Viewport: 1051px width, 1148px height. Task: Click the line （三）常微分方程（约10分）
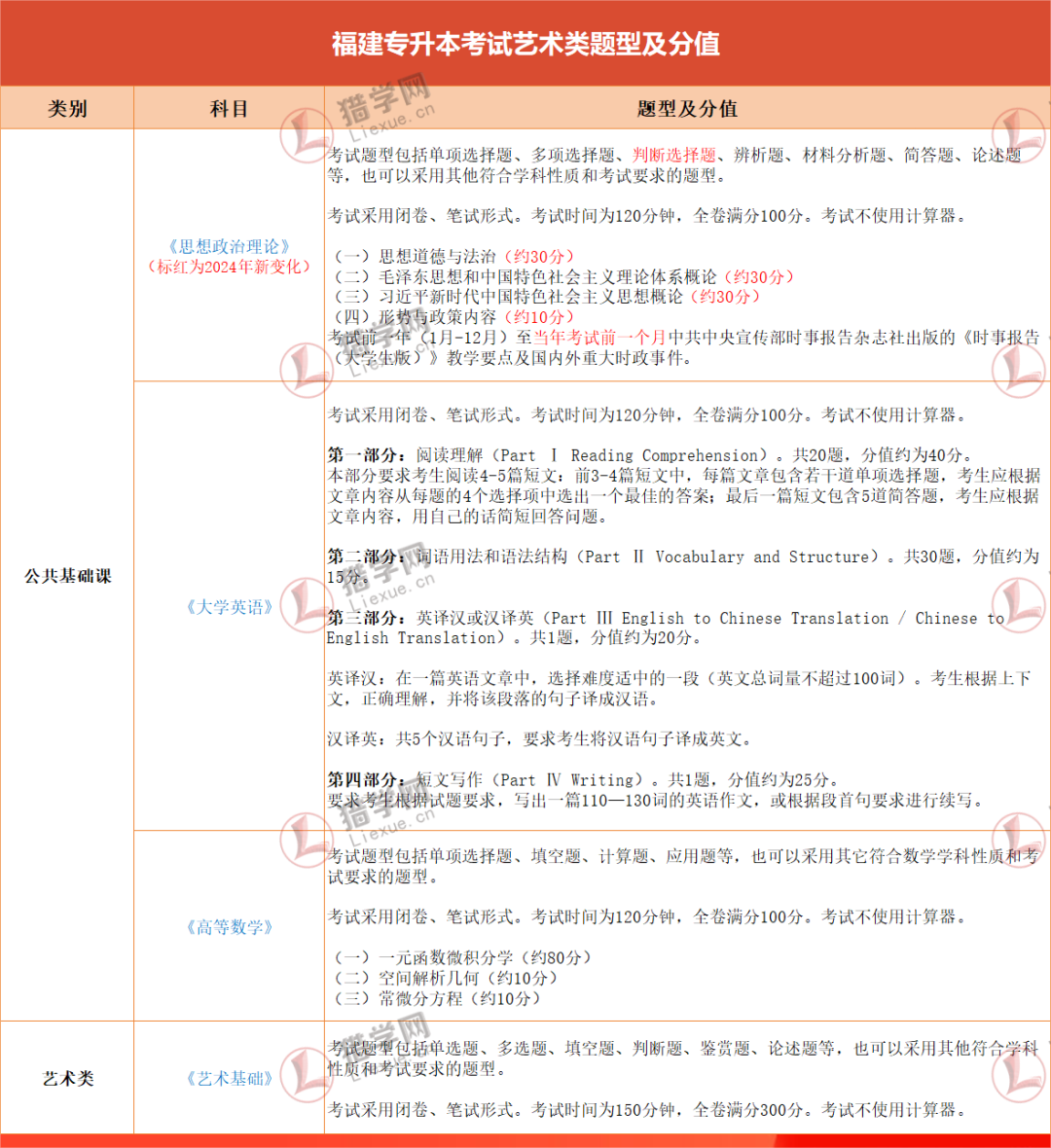[x=438, y=998]
